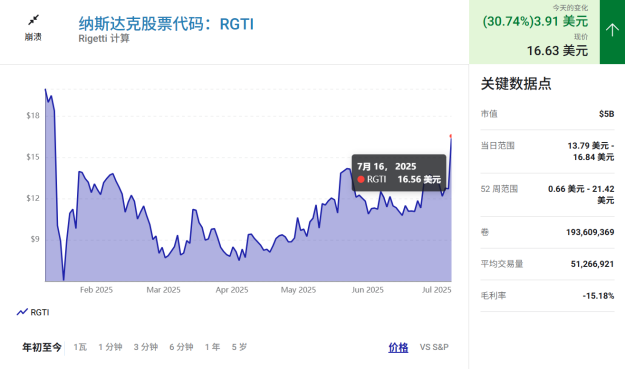Screen dimensions: 625x370
Task: Click the 崩溃 label
Action: (33, 37)
